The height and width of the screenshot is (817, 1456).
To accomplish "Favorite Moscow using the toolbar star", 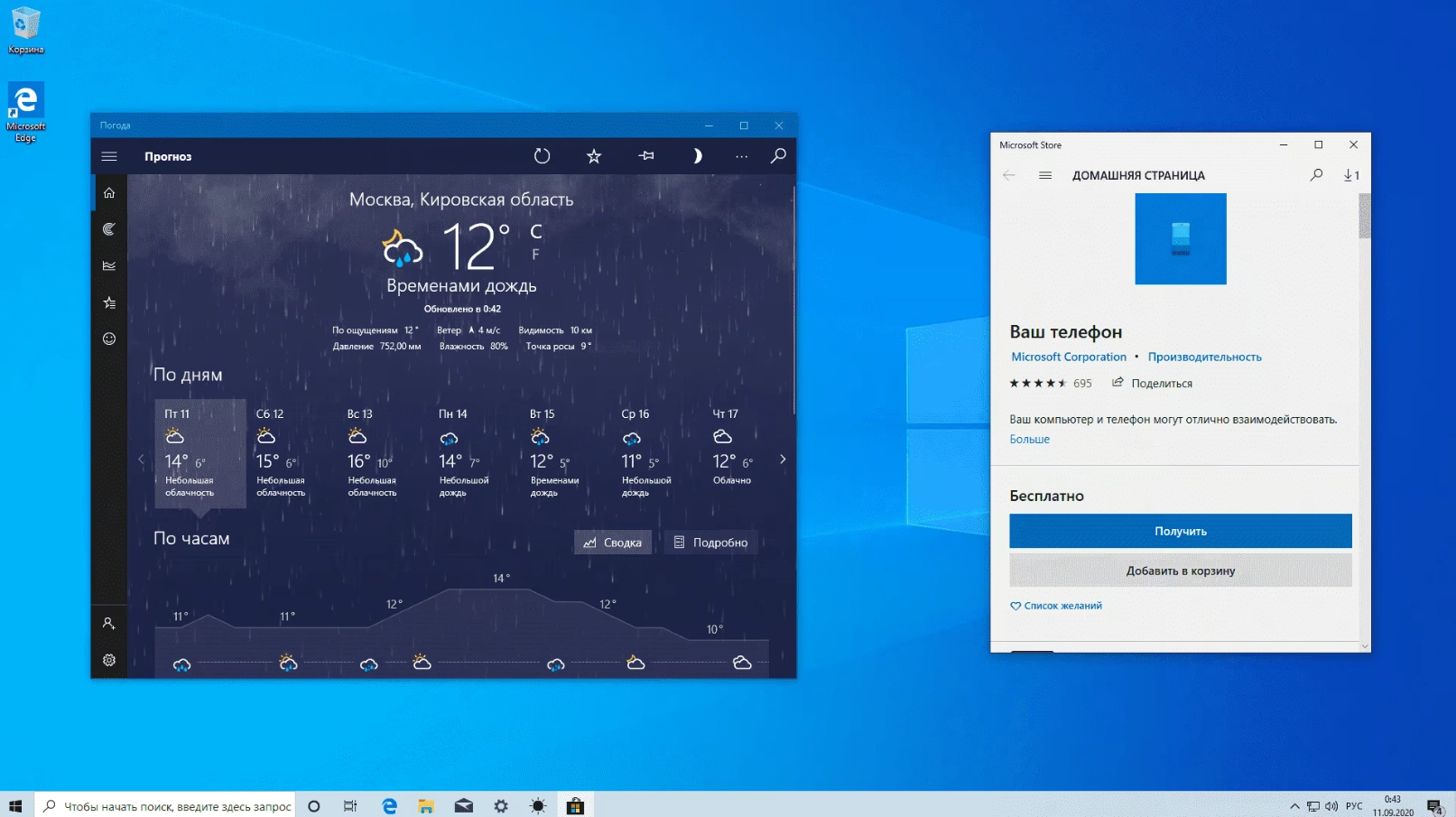I will point(593,155).
